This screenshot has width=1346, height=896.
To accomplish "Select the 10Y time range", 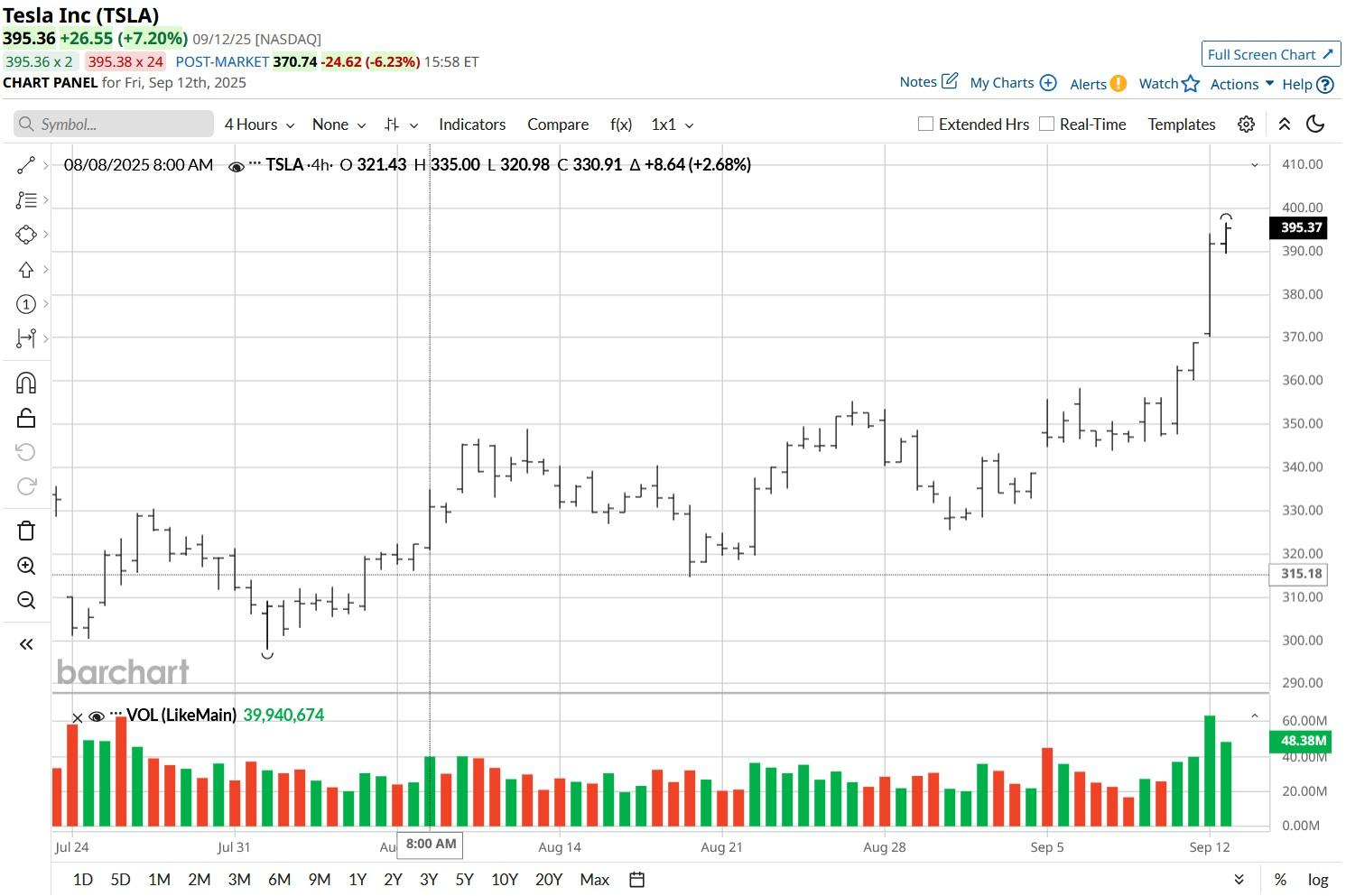I will [504, 880].
